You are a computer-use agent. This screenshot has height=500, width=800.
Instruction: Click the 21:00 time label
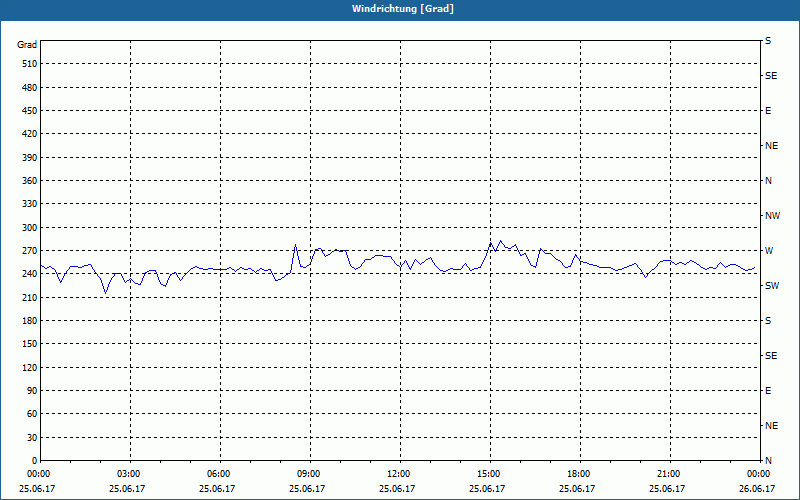tap(667, 473)
